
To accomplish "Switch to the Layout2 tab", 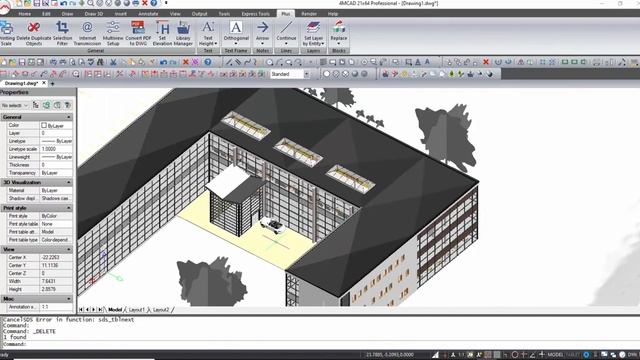I will (161, 310).
